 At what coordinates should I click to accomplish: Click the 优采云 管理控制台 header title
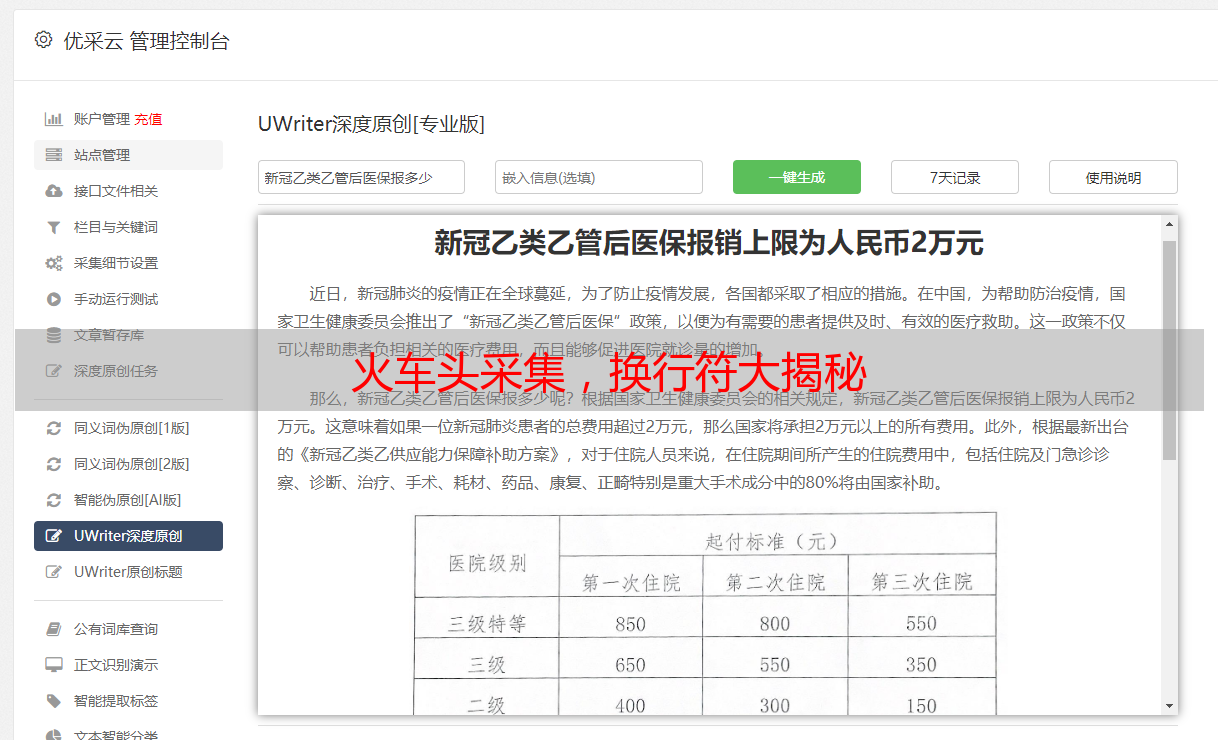click(x=146, y=41)
